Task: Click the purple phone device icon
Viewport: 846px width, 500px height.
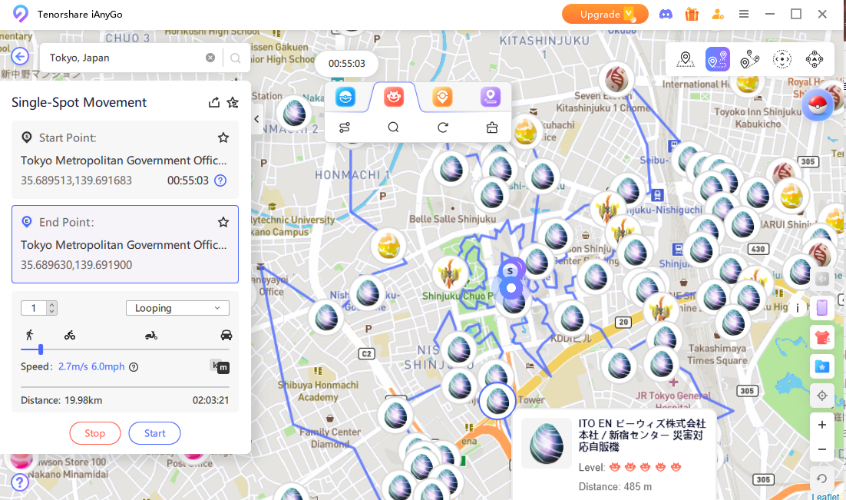Action: pyautogui.click(x=822, y=308)
